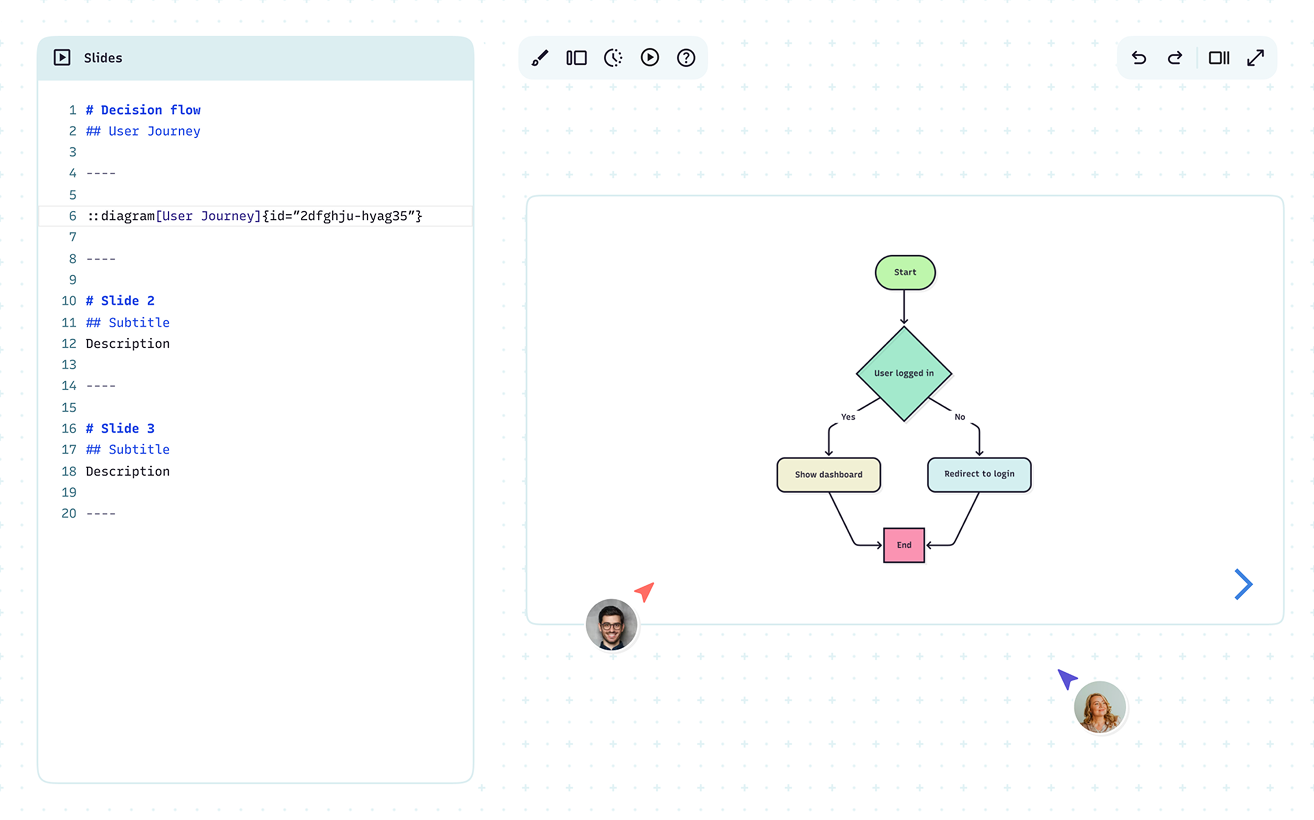Select the User logged in diamond

click(904, 373)
